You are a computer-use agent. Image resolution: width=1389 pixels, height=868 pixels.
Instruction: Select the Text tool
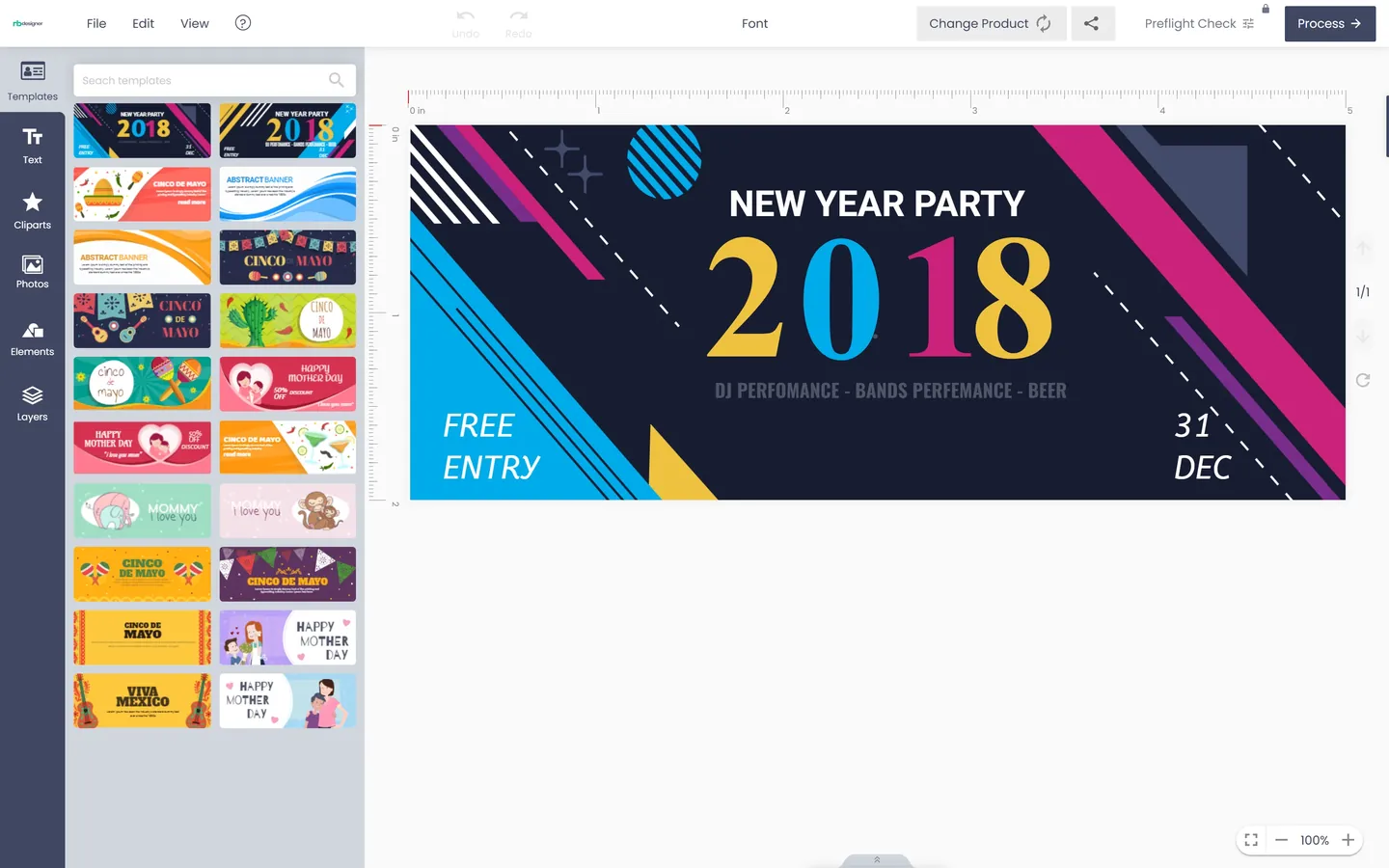32,145
